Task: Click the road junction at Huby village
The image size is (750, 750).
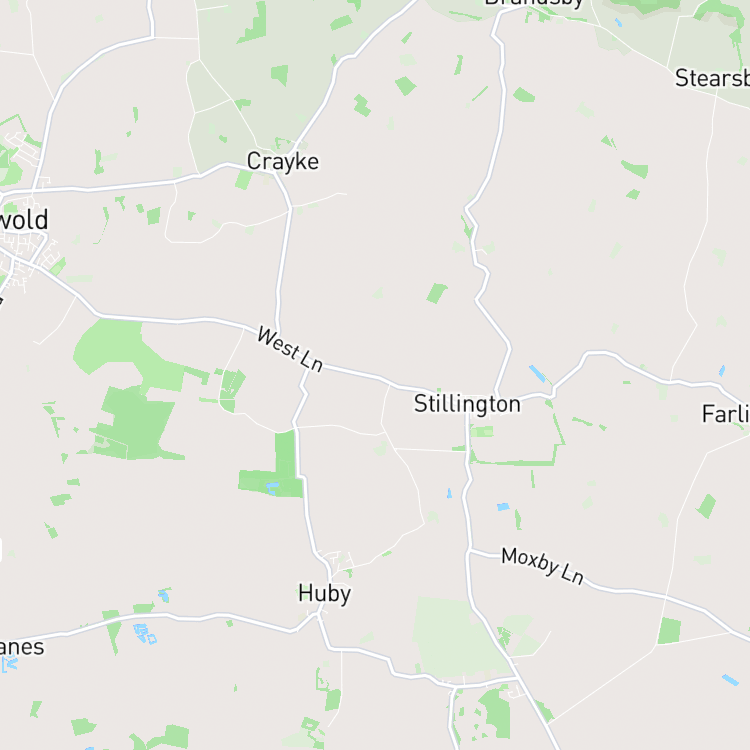Action: tap(319, 613)
